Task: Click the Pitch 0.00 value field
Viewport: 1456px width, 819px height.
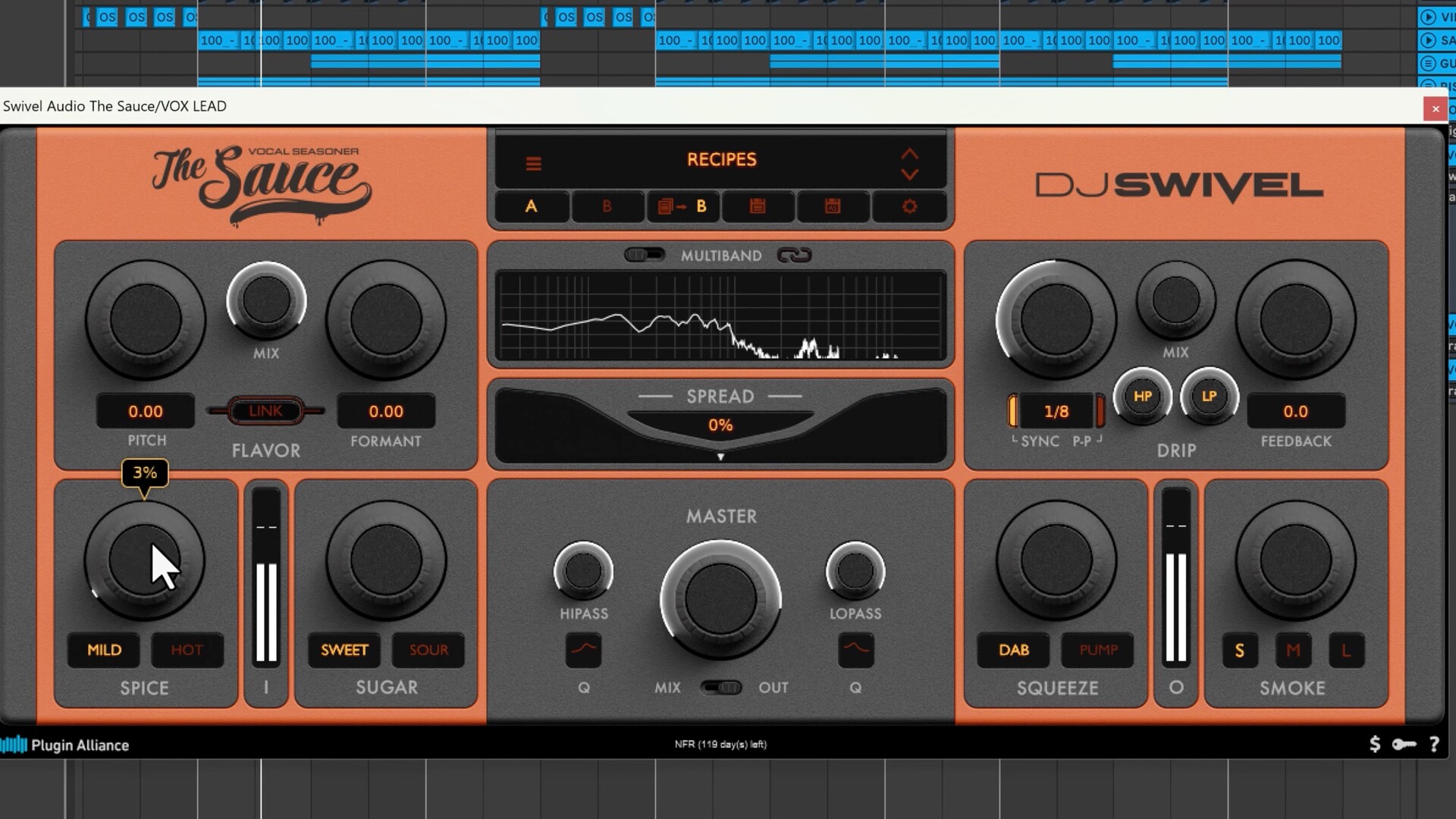Action: click(x=146, y=411)
